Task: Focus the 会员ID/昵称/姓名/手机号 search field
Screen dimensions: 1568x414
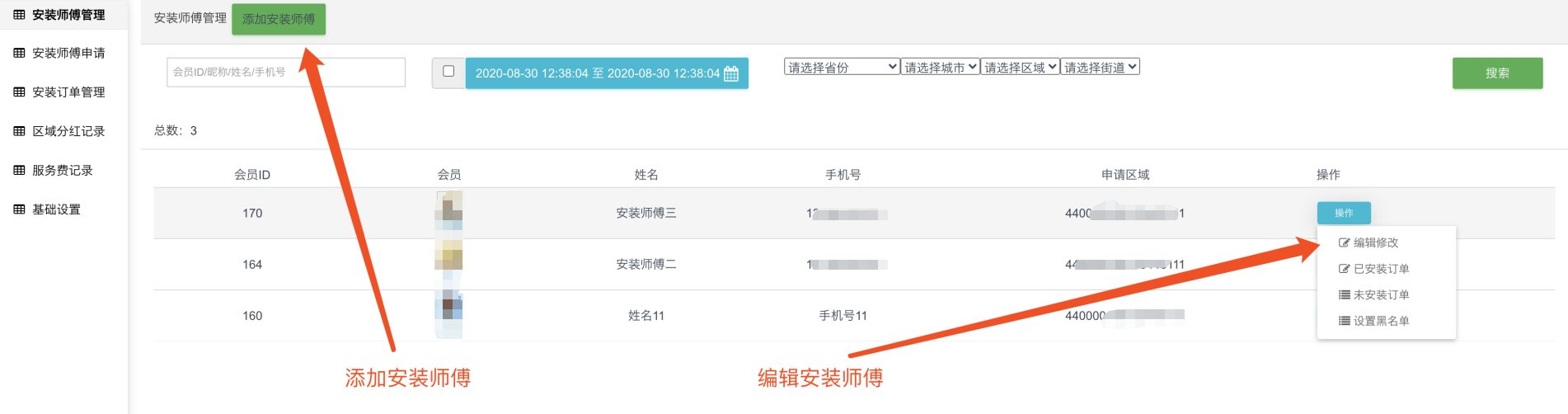Action: click(285, 72)
